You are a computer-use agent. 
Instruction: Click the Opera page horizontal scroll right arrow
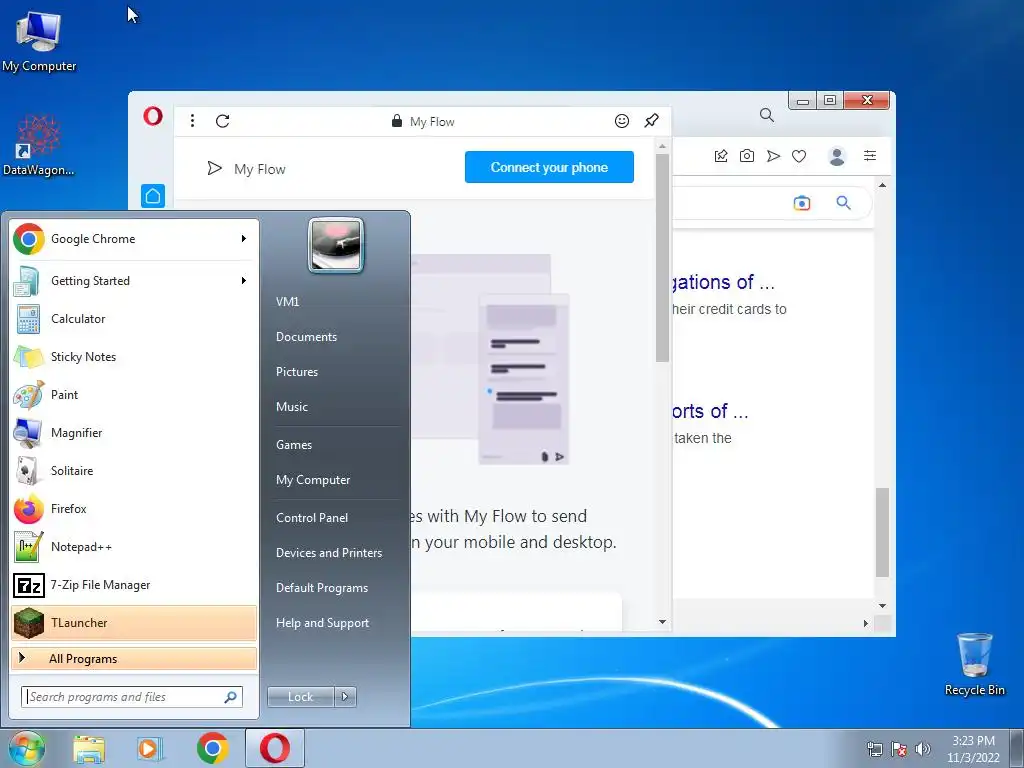[865, 624]
